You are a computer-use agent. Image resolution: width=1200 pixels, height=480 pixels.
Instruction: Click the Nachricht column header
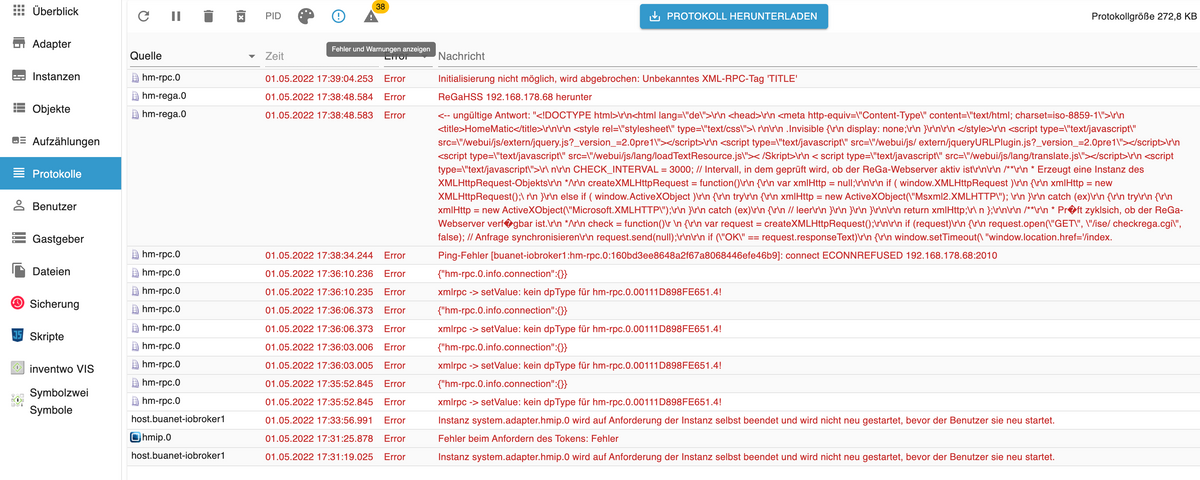[463, 57]
